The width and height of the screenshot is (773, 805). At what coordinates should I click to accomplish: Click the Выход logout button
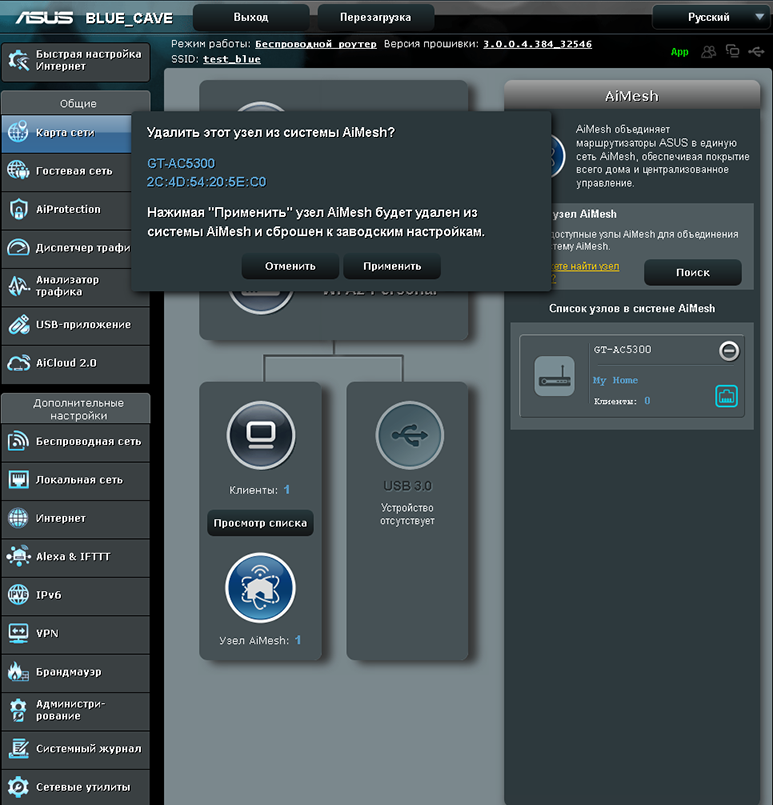point(251,17)
